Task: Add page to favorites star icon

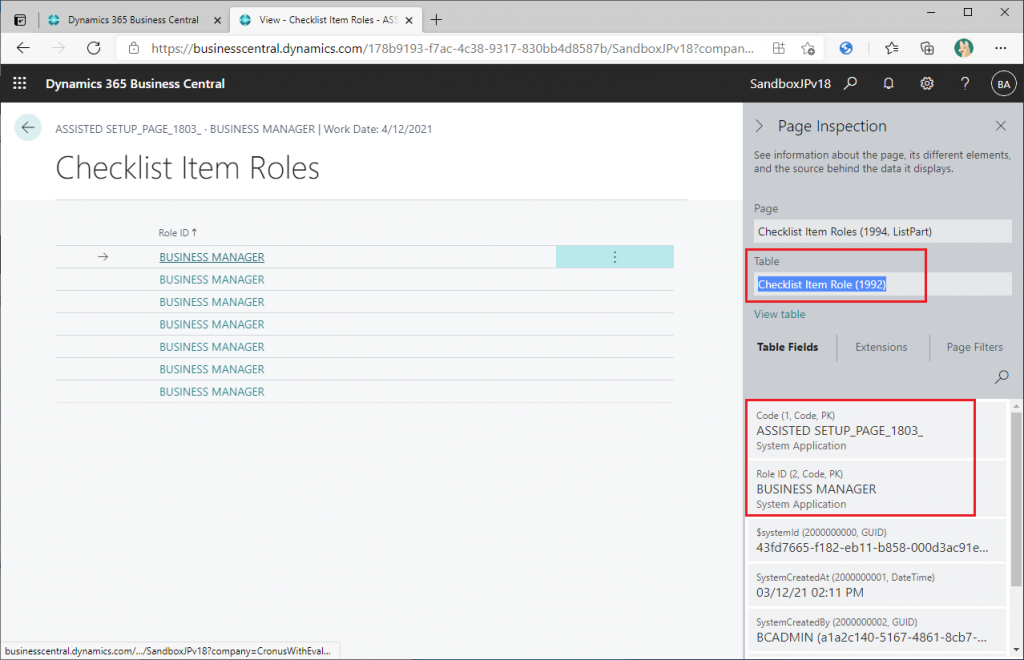Action: click(808, 48)
